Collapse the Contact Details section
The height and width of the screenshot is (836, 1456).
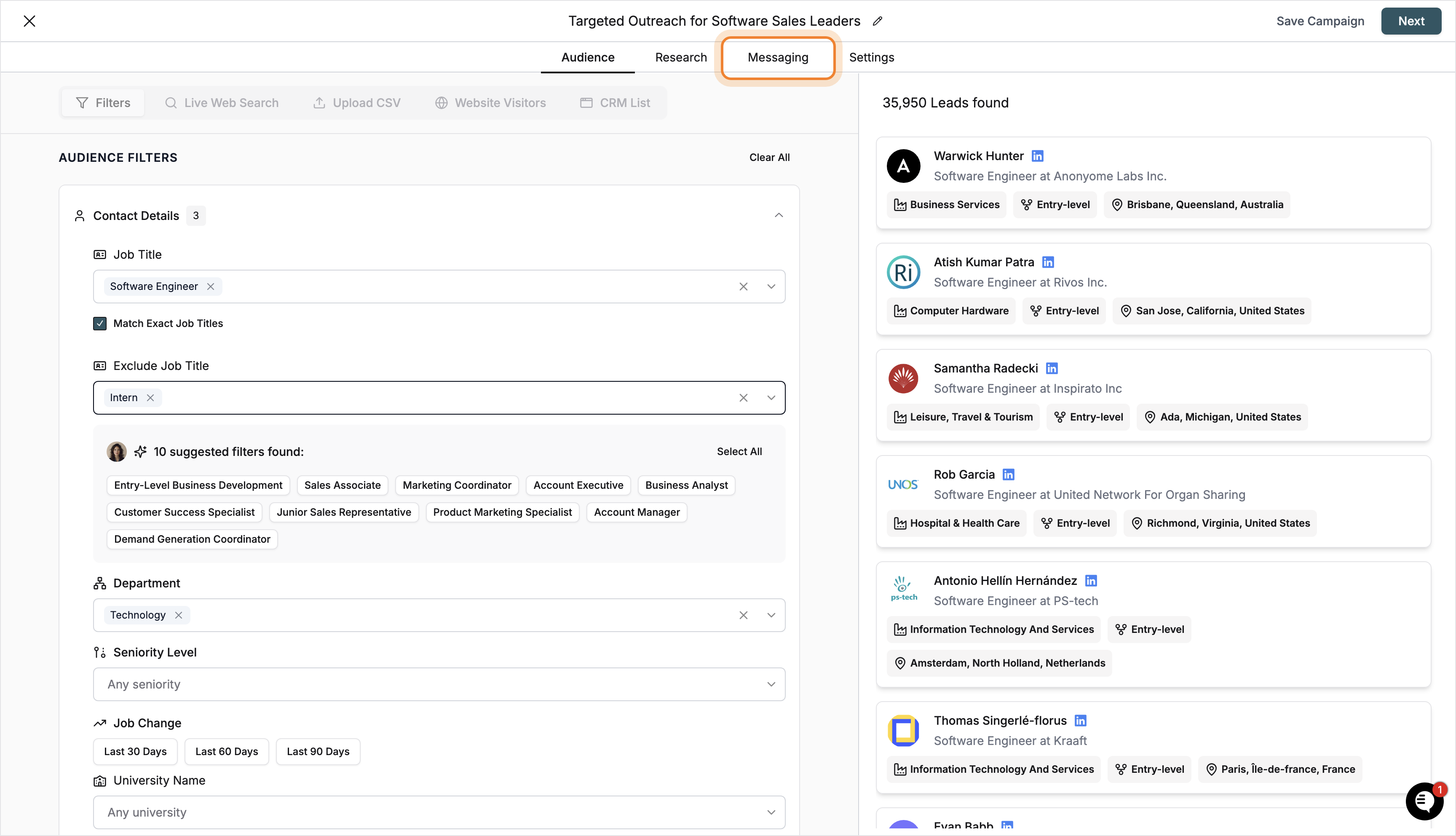[778, 215]
